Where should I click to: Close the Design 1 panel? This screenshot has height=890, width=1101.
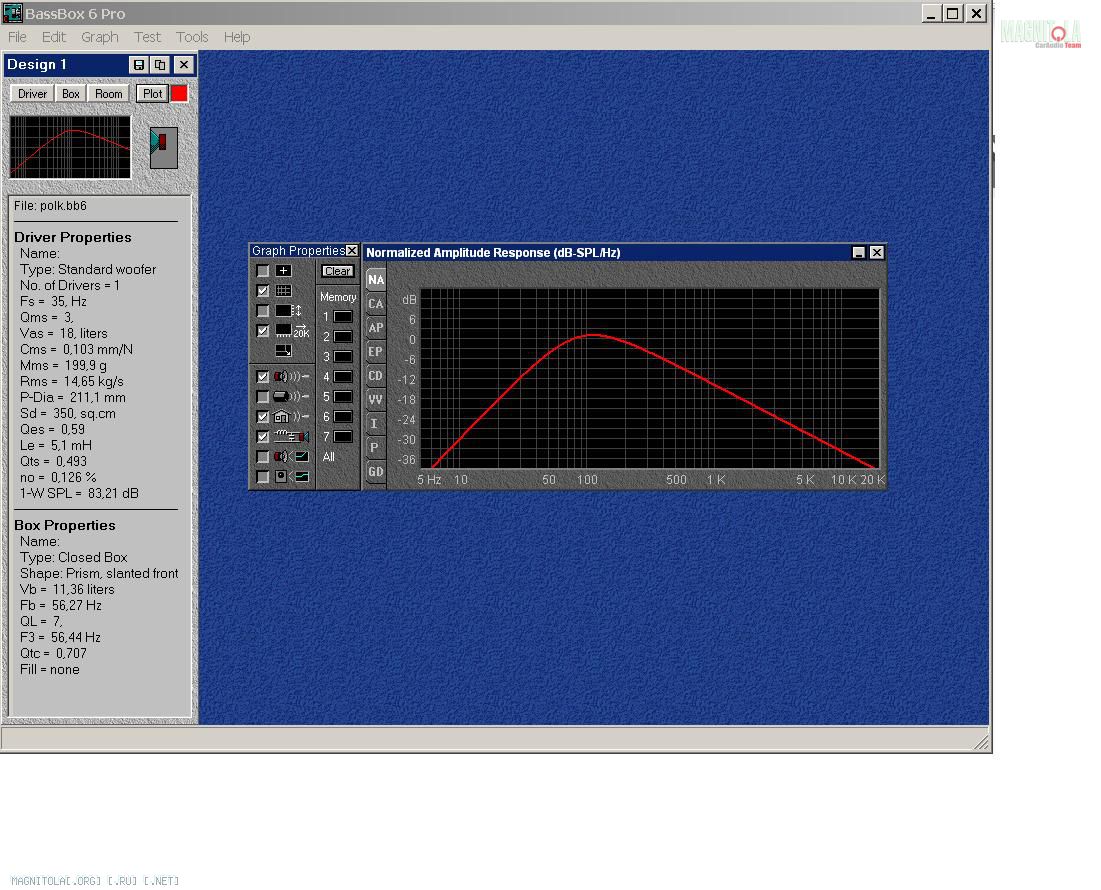183,65
